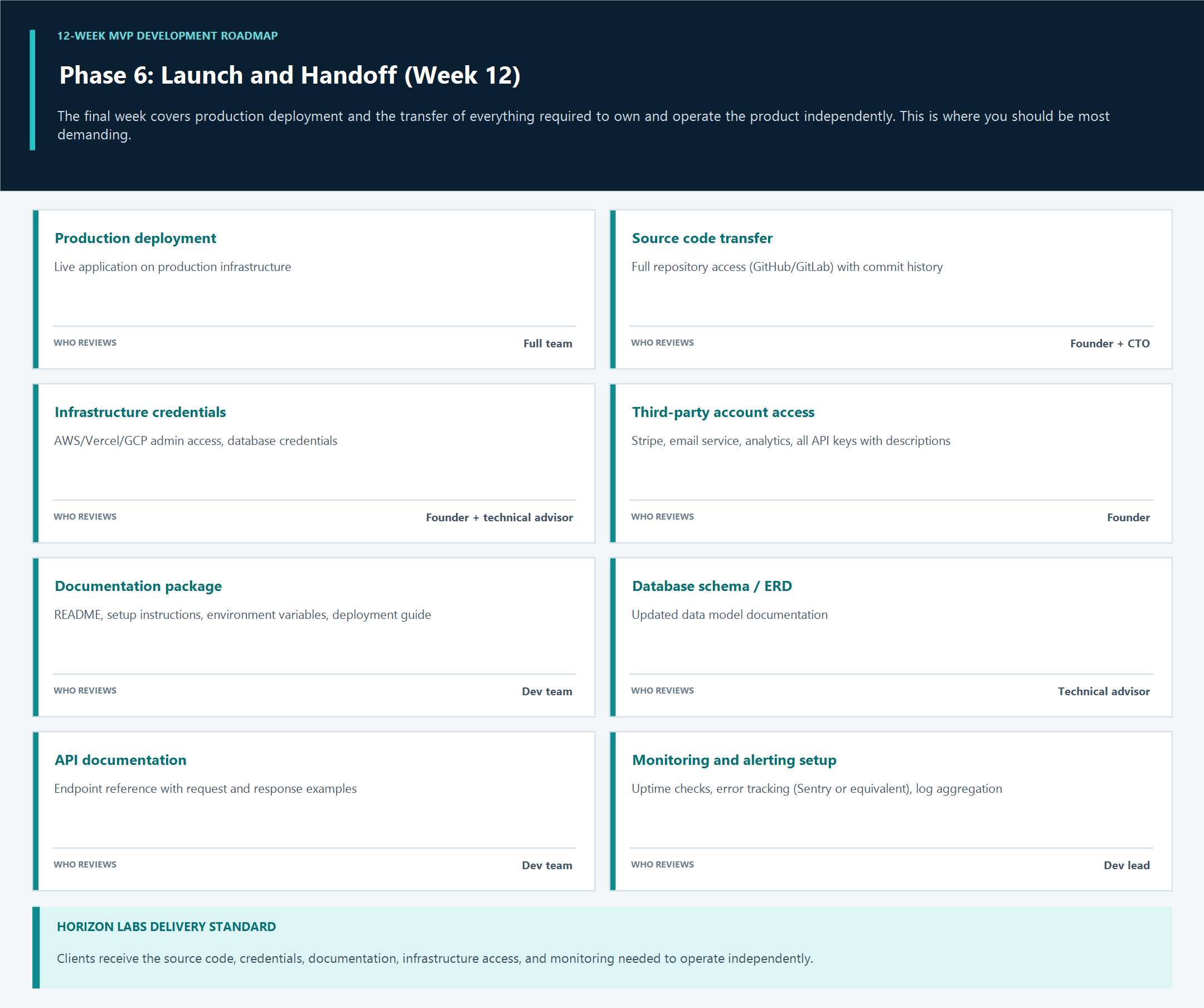Screen dimensions: 1204x1008
Task: Click "WHO REVIEWS" label in Third-party account access card
Action: click(662, 516)
